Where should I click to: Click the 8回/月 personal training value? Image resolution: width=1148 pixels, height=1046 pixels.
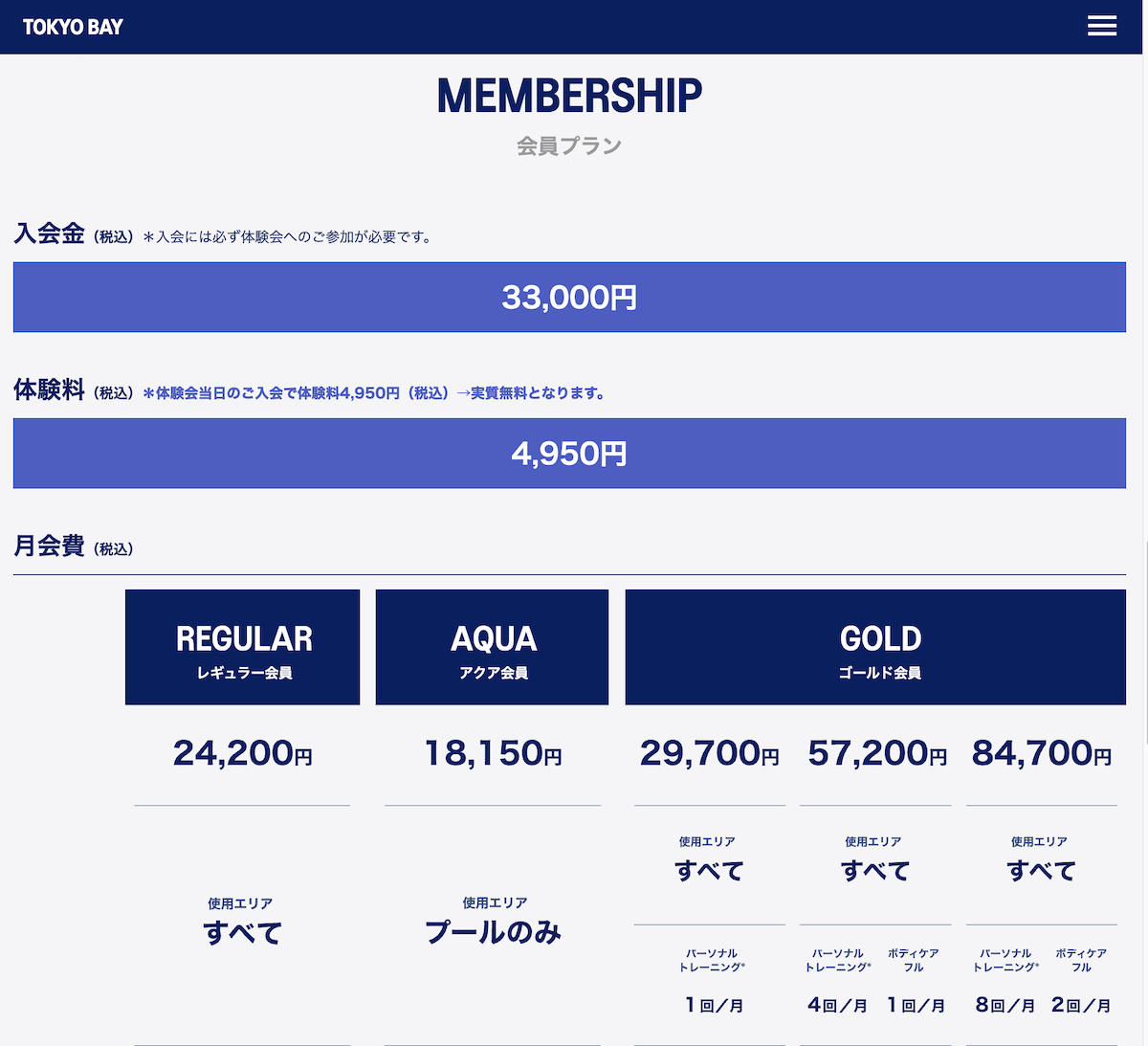click(1004, 1005)
